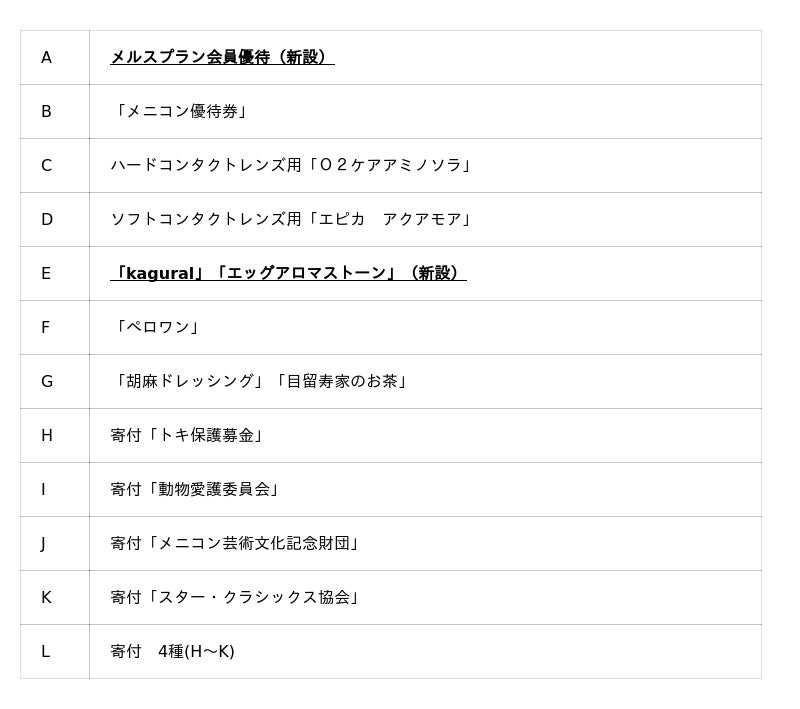
Task: Click the letter J cell
Action: tap(43, 544)
